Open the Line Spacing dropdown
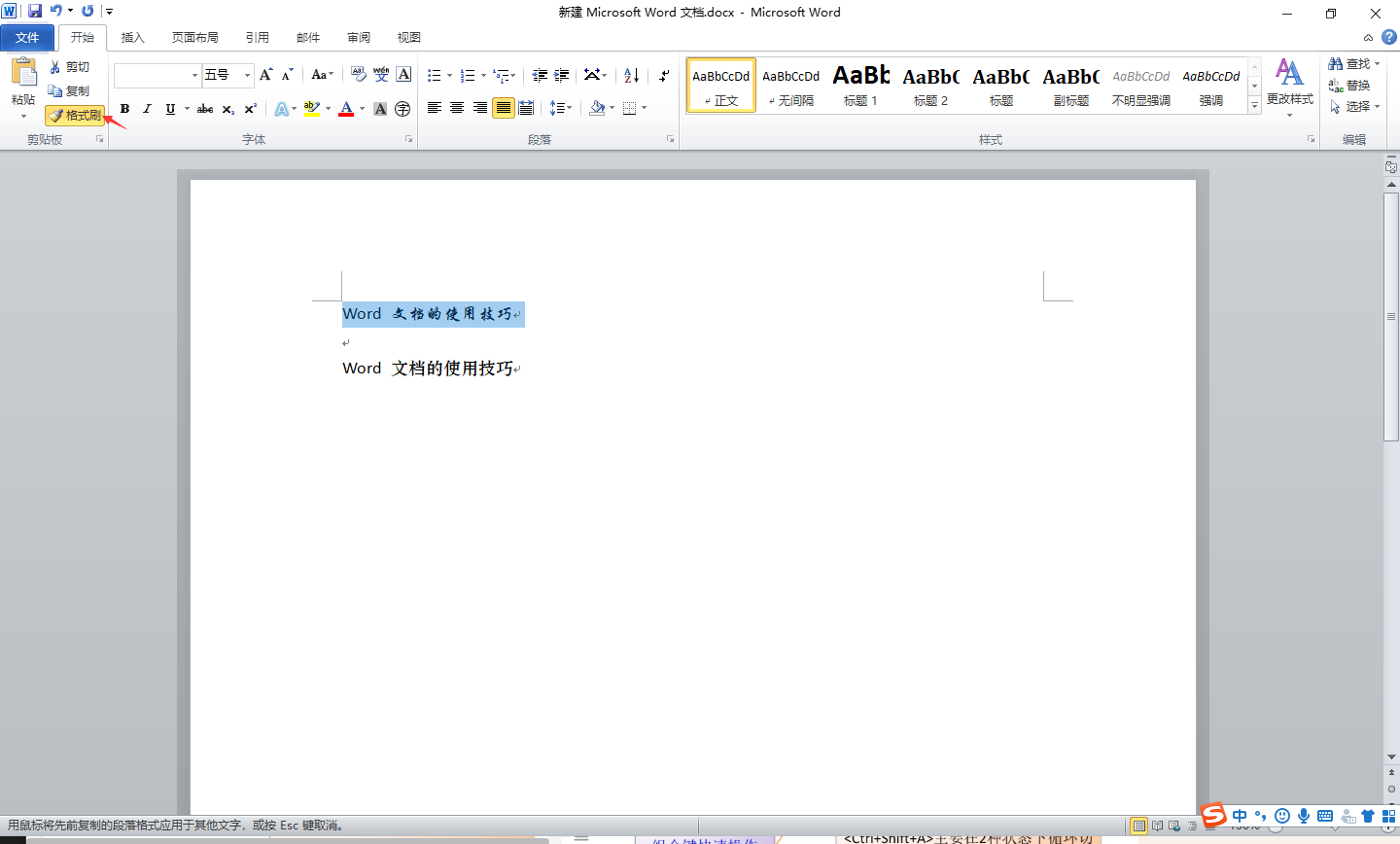Image resolution: width=1400 pixels, height=844 pixels. coord(561,108)
